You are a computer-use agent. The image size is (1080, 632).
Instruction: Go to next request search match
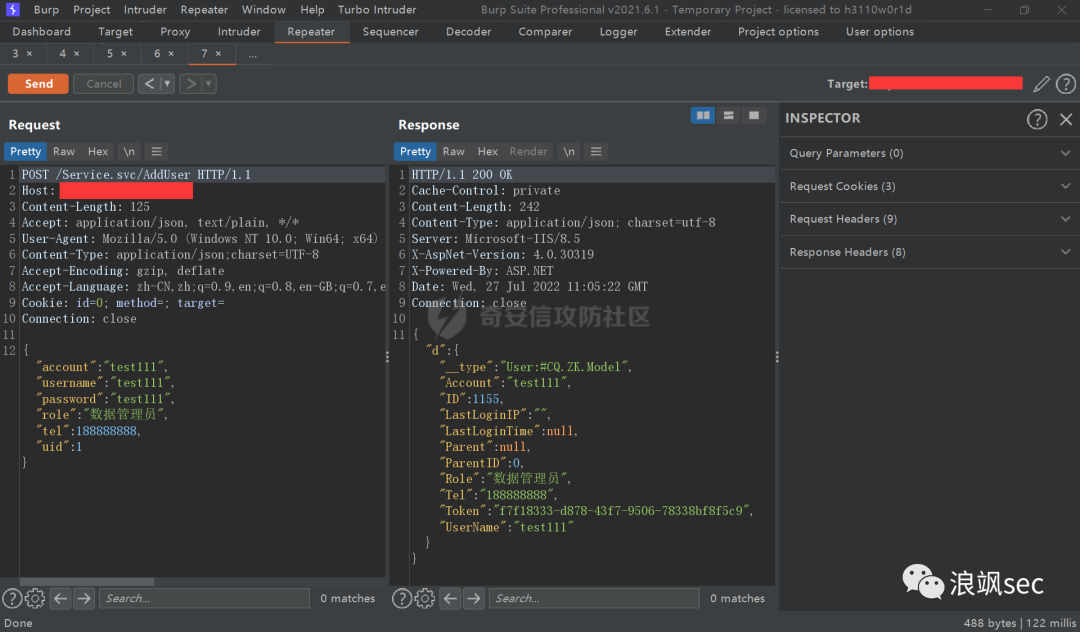(84, 598)
